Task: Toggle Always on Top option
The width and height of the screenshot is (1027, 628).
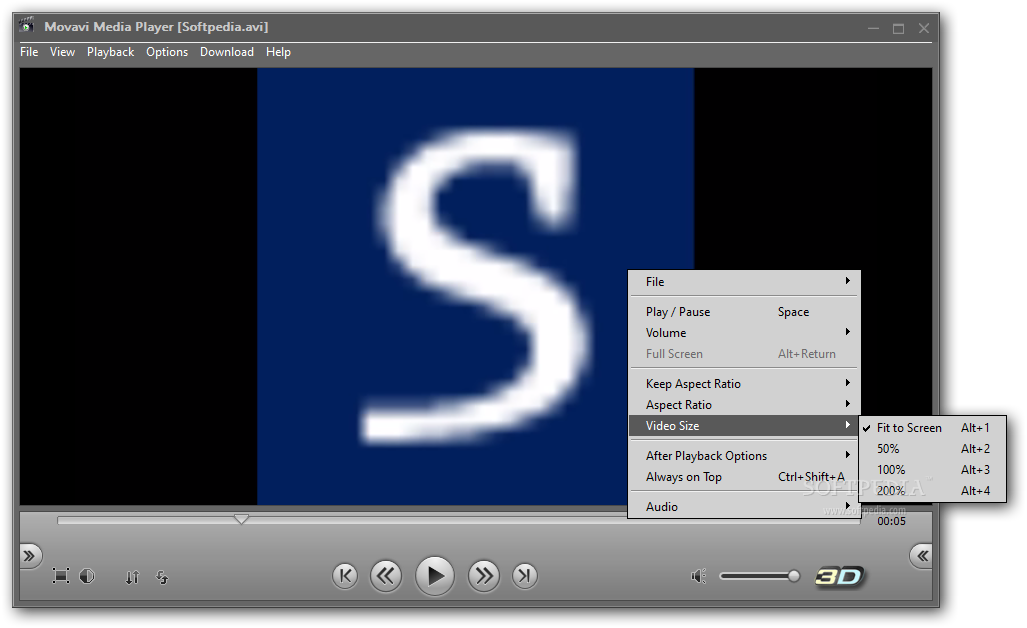Action: (x=744, y=477)
